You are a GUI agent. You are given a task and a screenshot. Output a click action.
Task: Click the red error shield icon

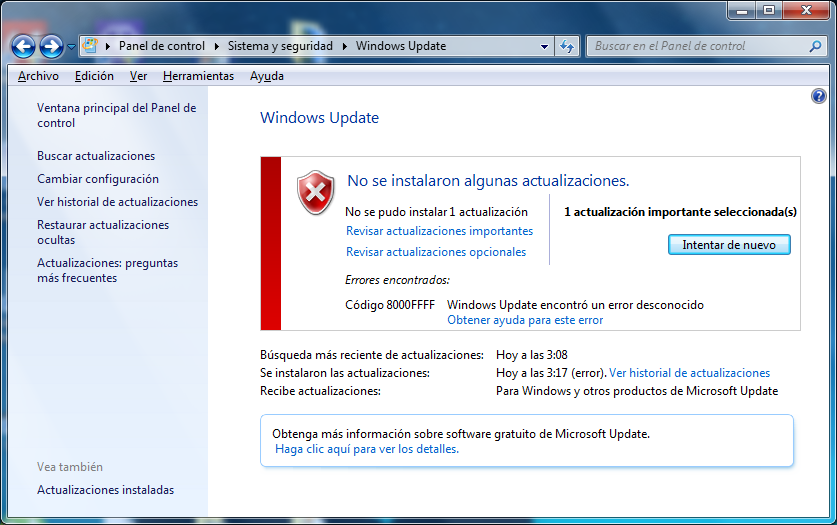pyautogui.click(x=315, y=193)
